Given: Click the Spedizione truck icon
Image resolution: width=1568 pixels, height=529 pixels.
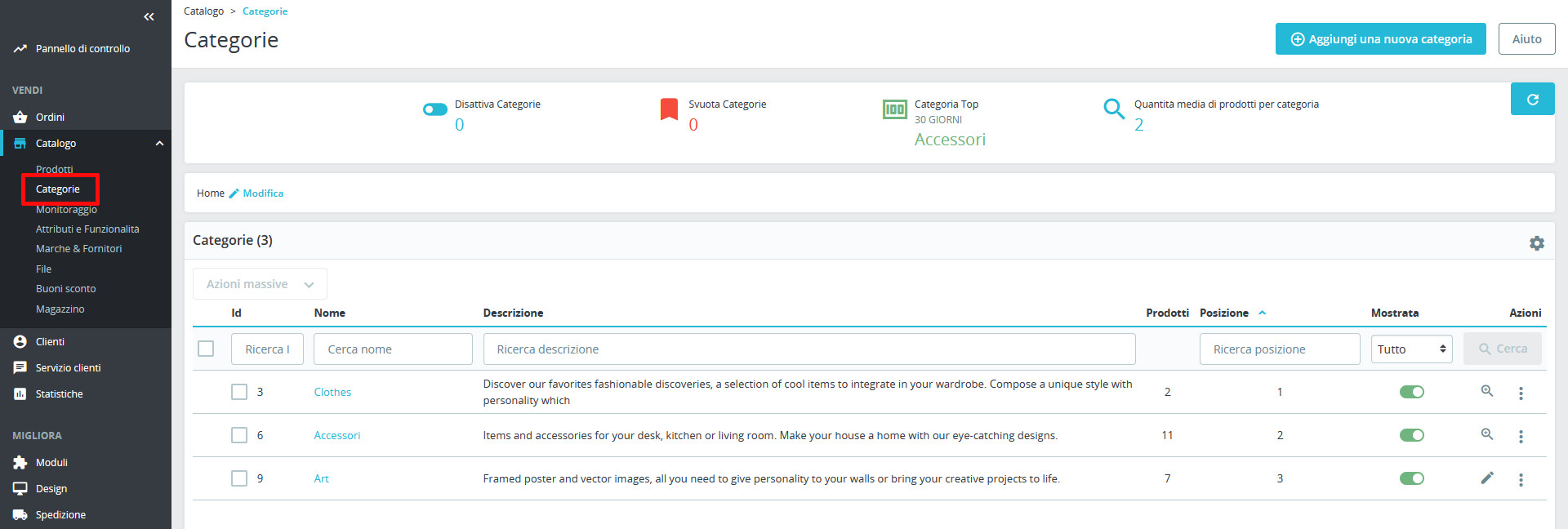Looking at the screenshot, I should tap(20, 514).
